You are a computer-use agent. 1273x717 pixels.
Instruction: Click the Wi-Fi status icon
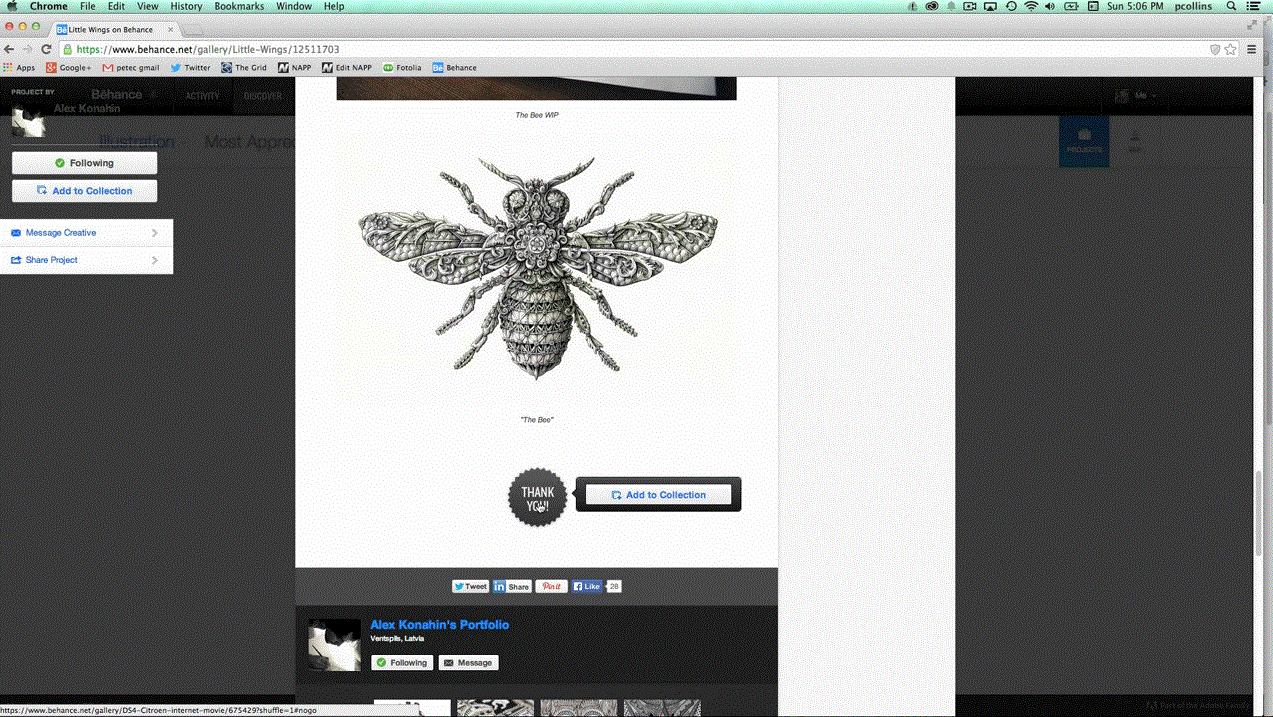coord(1031,6)
